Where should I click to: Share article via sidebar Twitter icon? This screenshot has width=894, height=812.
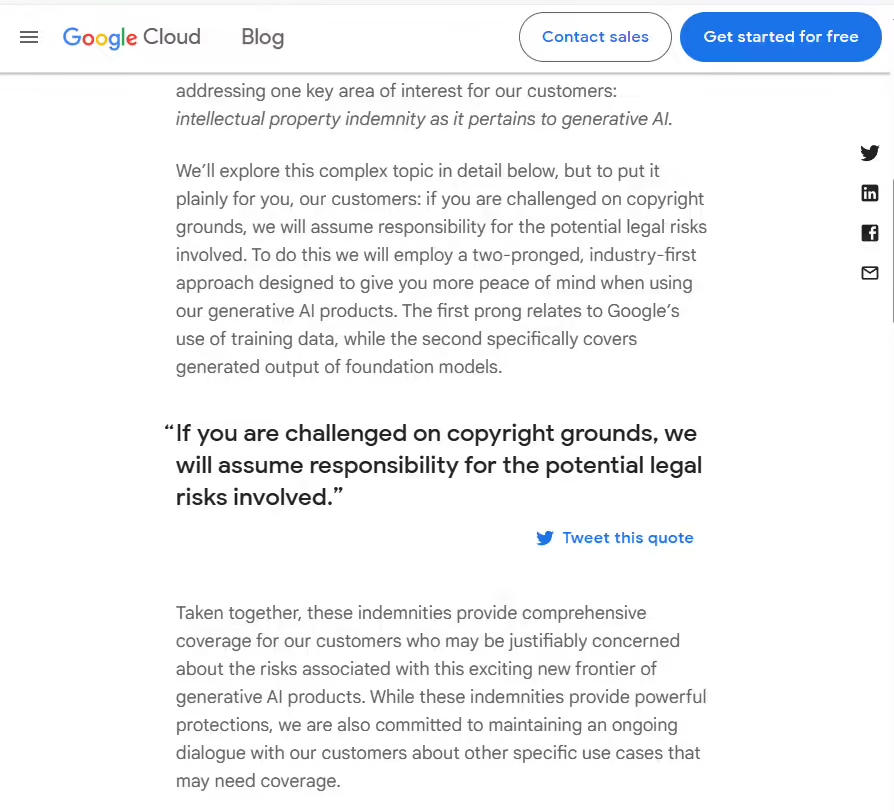[x=869, y=153]
